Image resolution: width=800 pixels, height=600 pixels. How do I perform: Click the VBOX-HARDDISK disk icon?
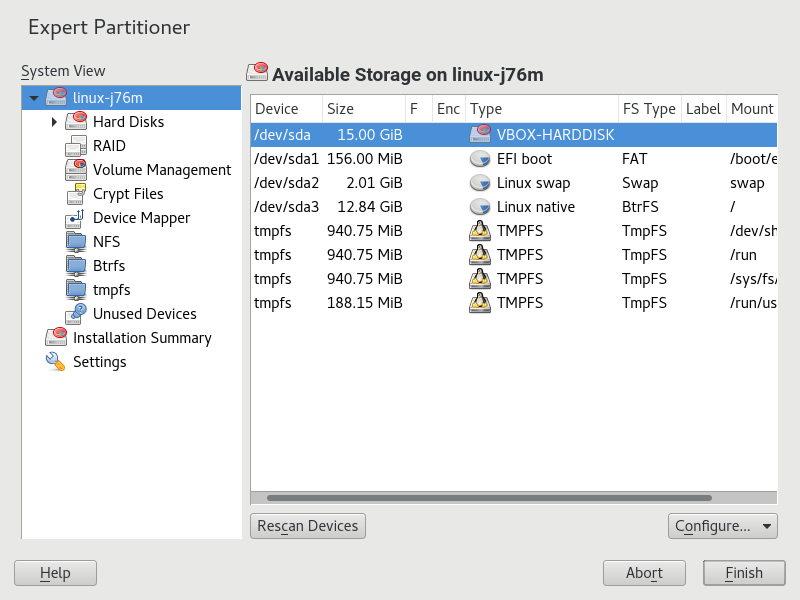coord(480,134)
